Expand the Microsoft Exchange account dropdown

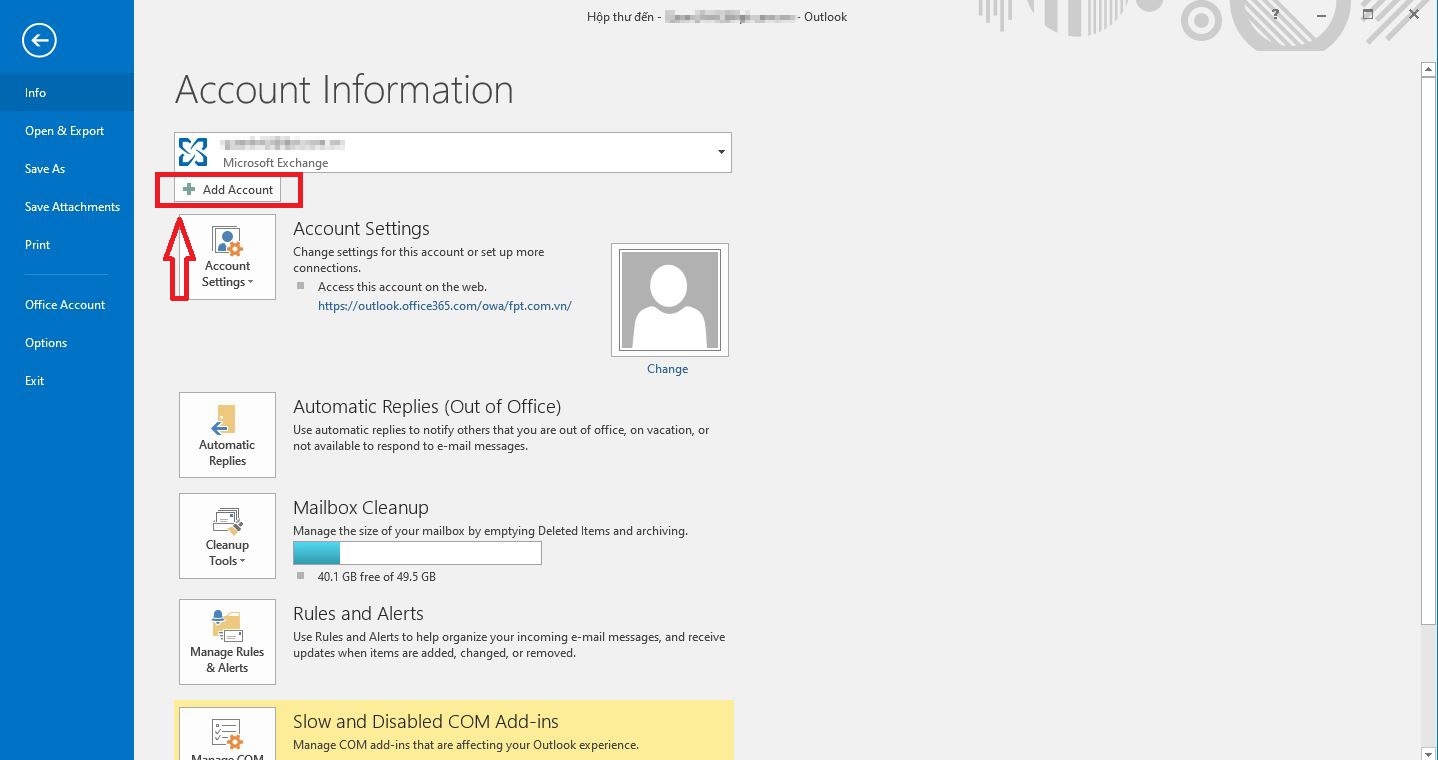[720, 152]
